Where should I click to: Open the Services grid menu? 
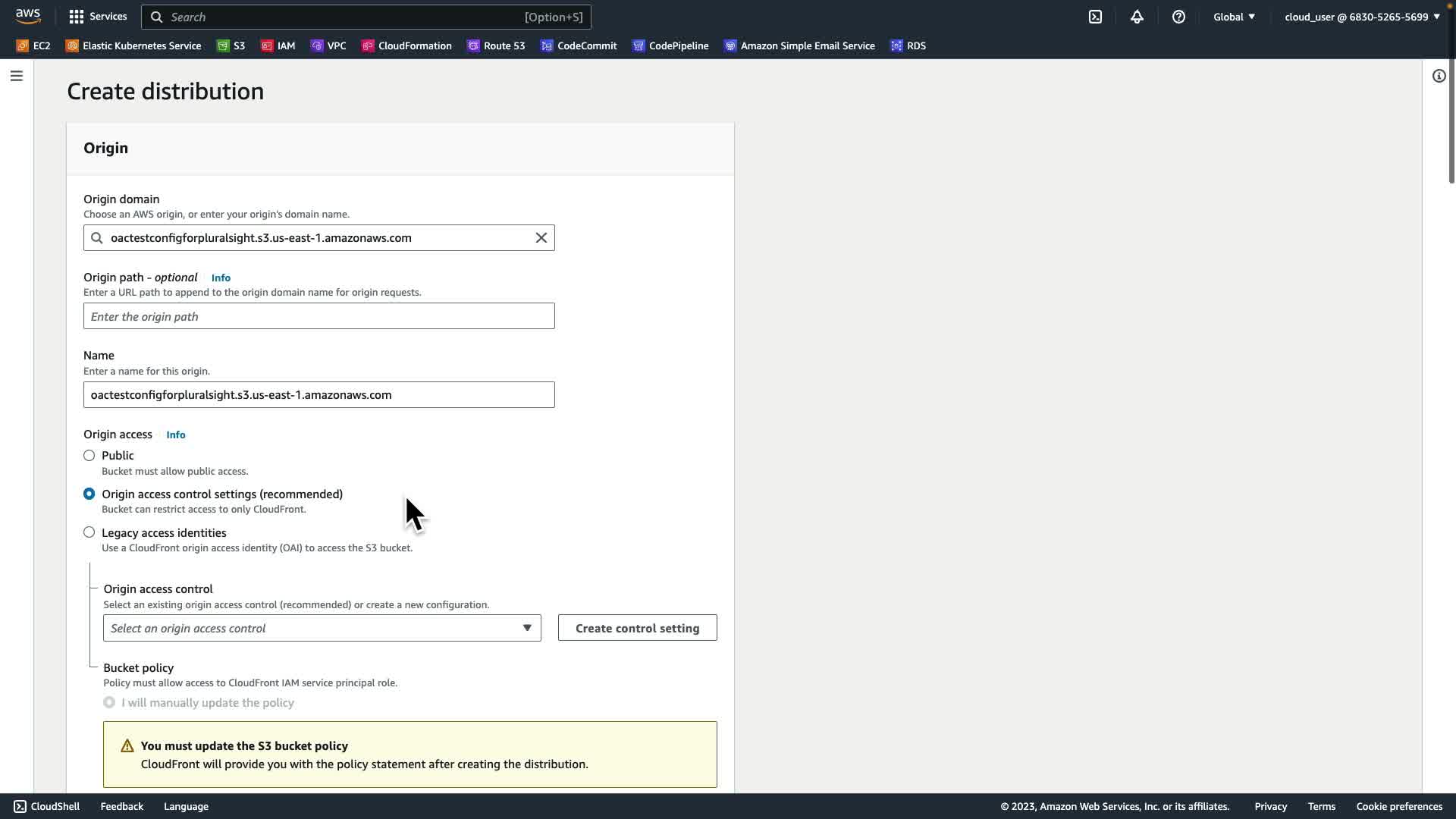point(98,17)
